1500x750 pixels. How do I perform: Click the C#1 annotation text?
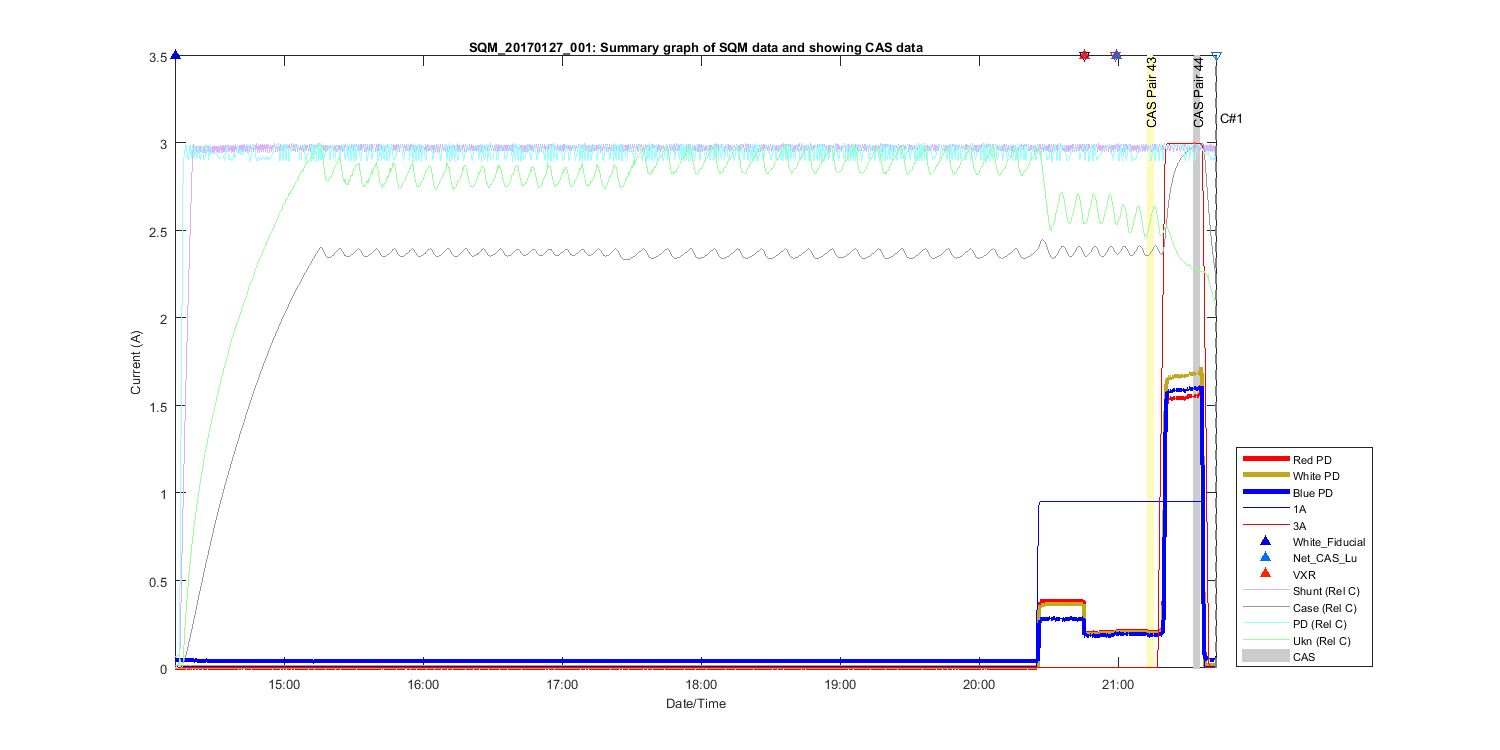1230,119
